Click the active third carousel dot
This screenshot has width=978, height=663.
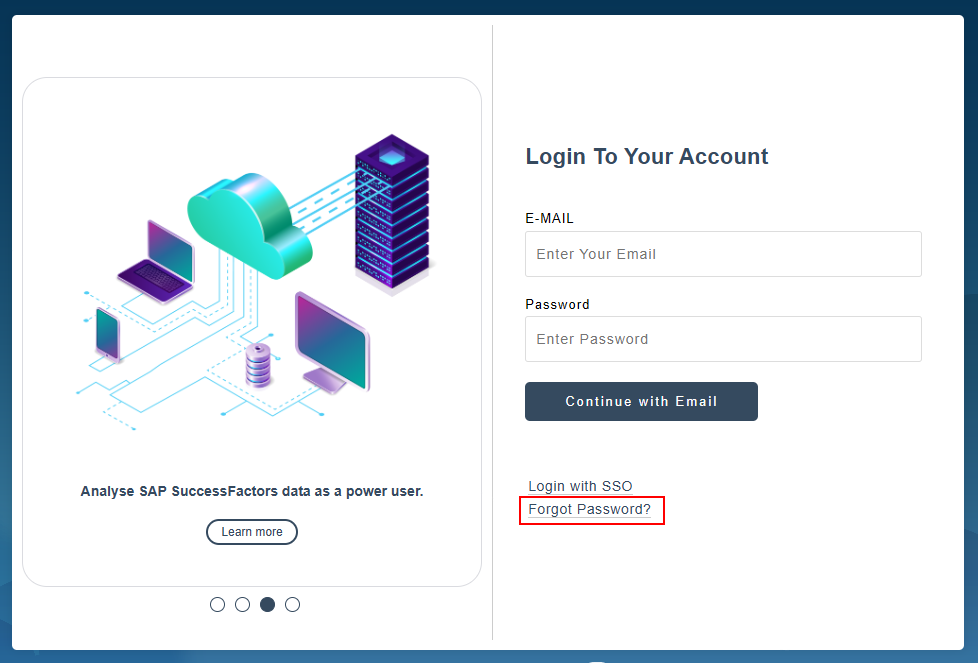pos(267,604)
